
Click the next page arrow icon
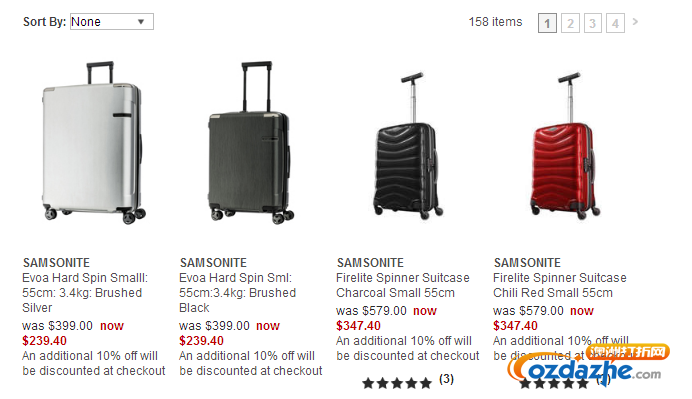(635, 21)
